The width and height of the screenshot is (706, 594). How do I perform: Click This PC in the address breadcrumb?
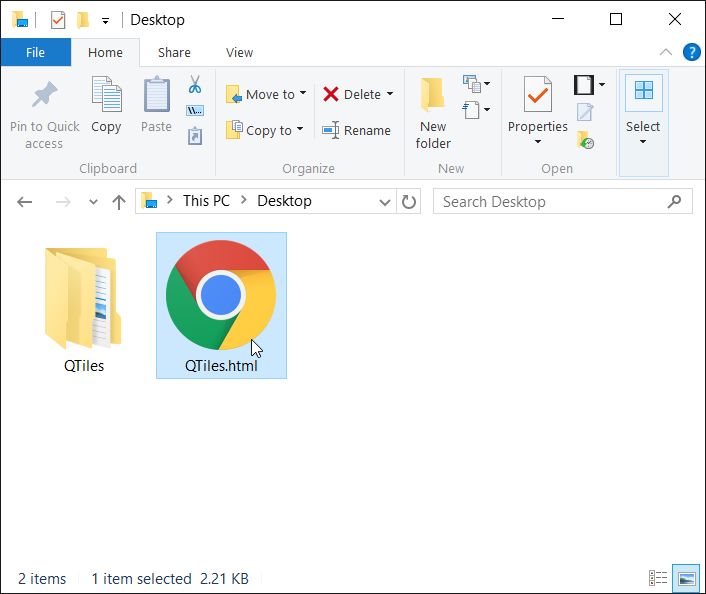point(206,201)
